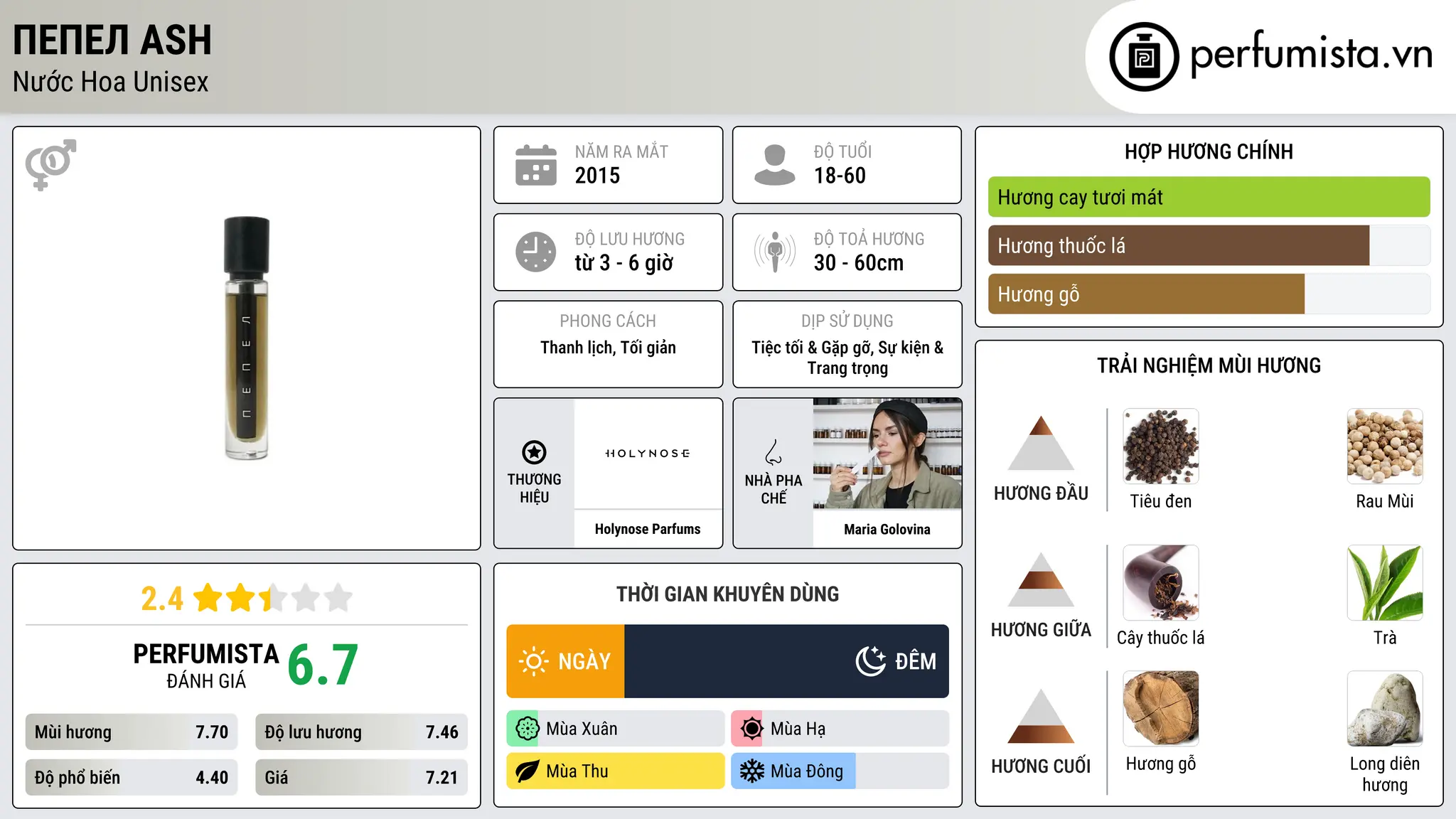Screen dimensions: 1456x819
Task: Click the leaf icon for Mùa Thu
Action: coord(527,771)
